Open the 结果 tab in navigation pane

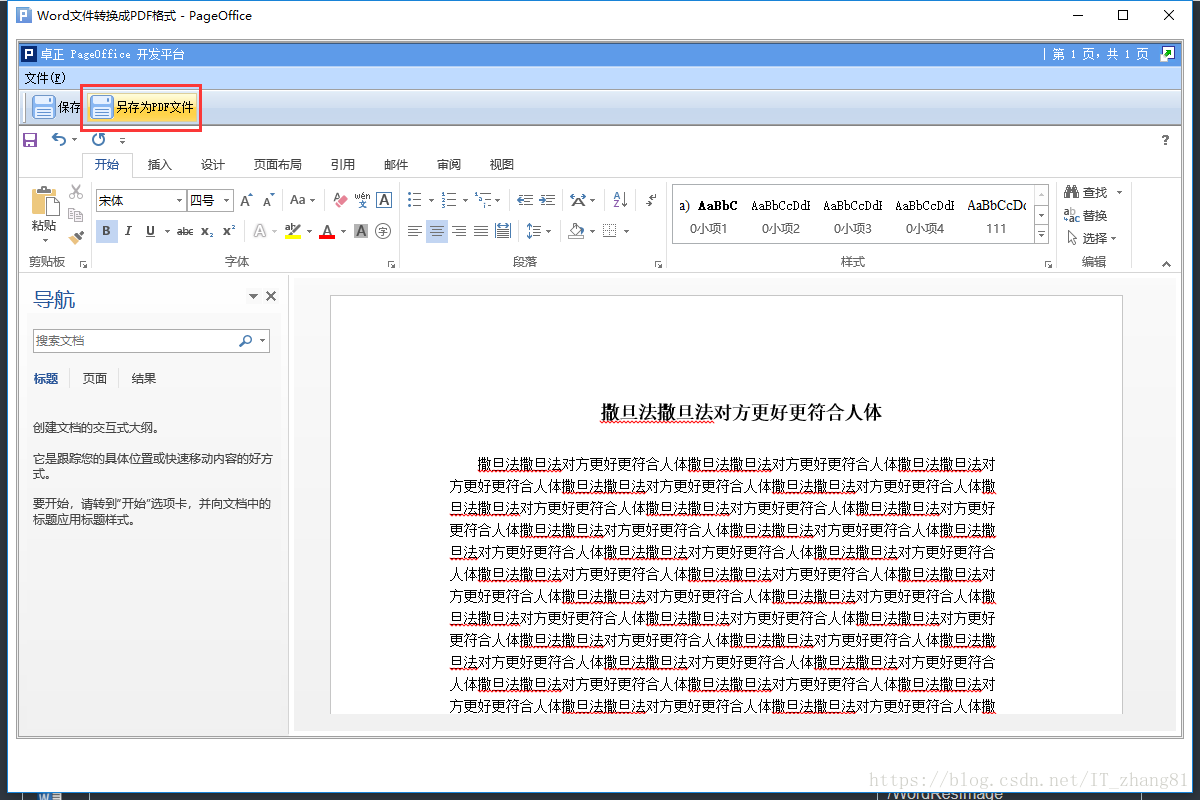144,379
